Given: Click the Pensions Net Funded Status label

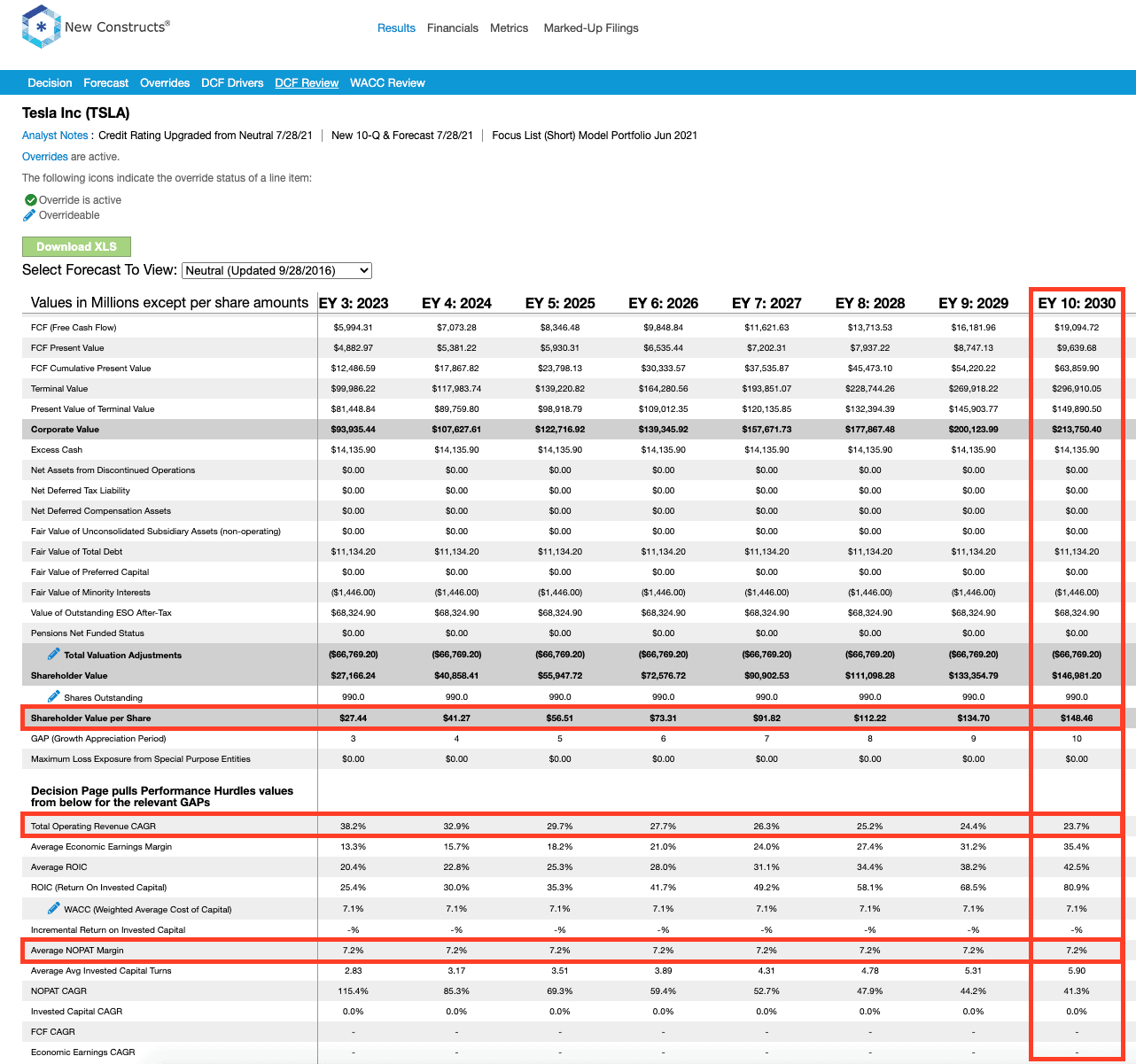Looking at the screenshot, I should coord(88,633).
